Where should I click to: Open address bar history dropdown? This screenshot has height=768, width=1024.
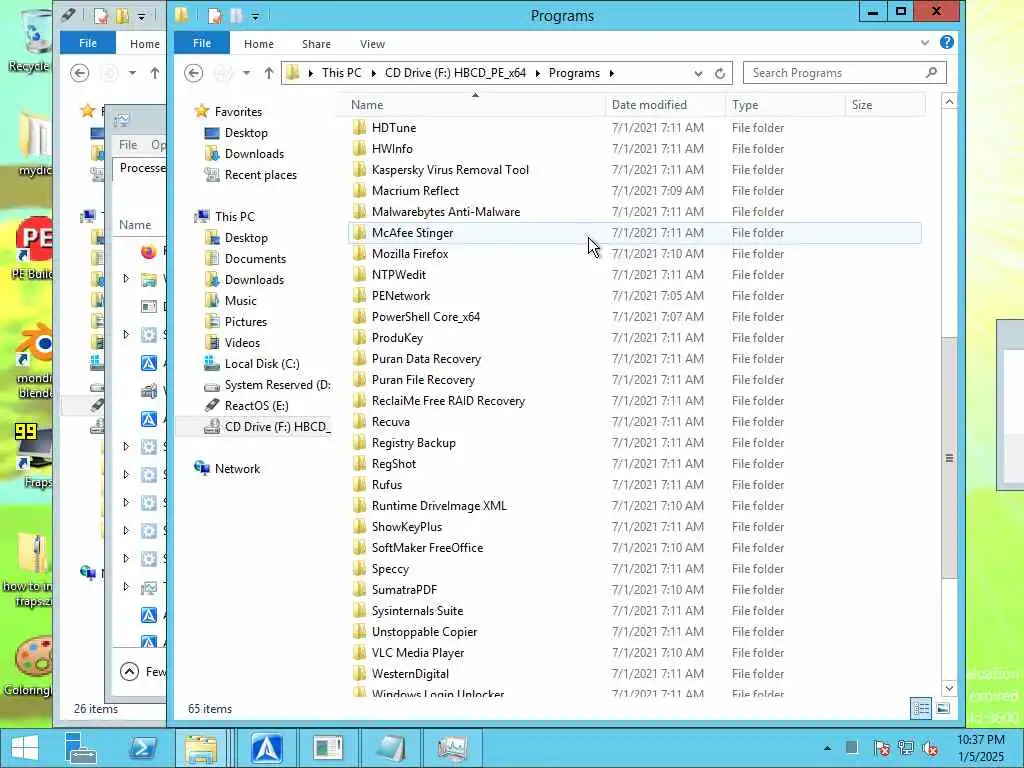pyautogui.click(x=698, y=73)
